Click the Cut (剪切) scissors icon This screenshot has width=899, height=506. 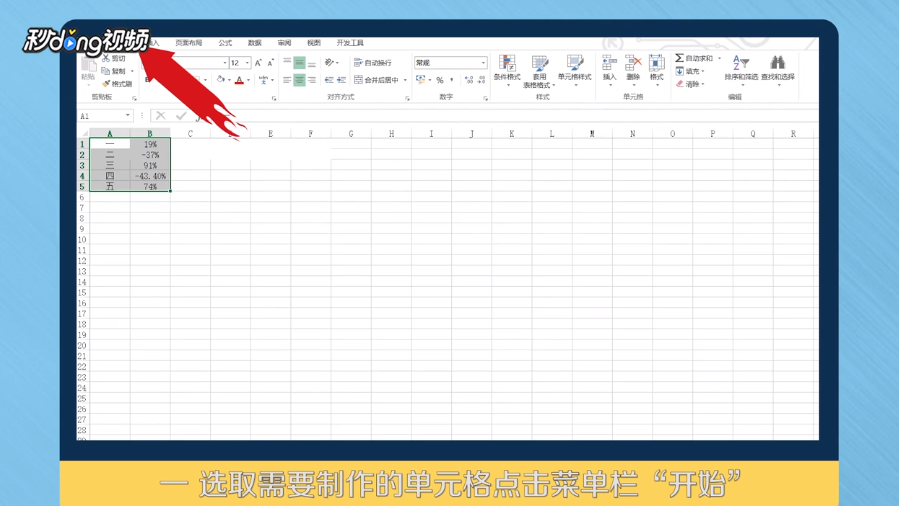[105, 58]
